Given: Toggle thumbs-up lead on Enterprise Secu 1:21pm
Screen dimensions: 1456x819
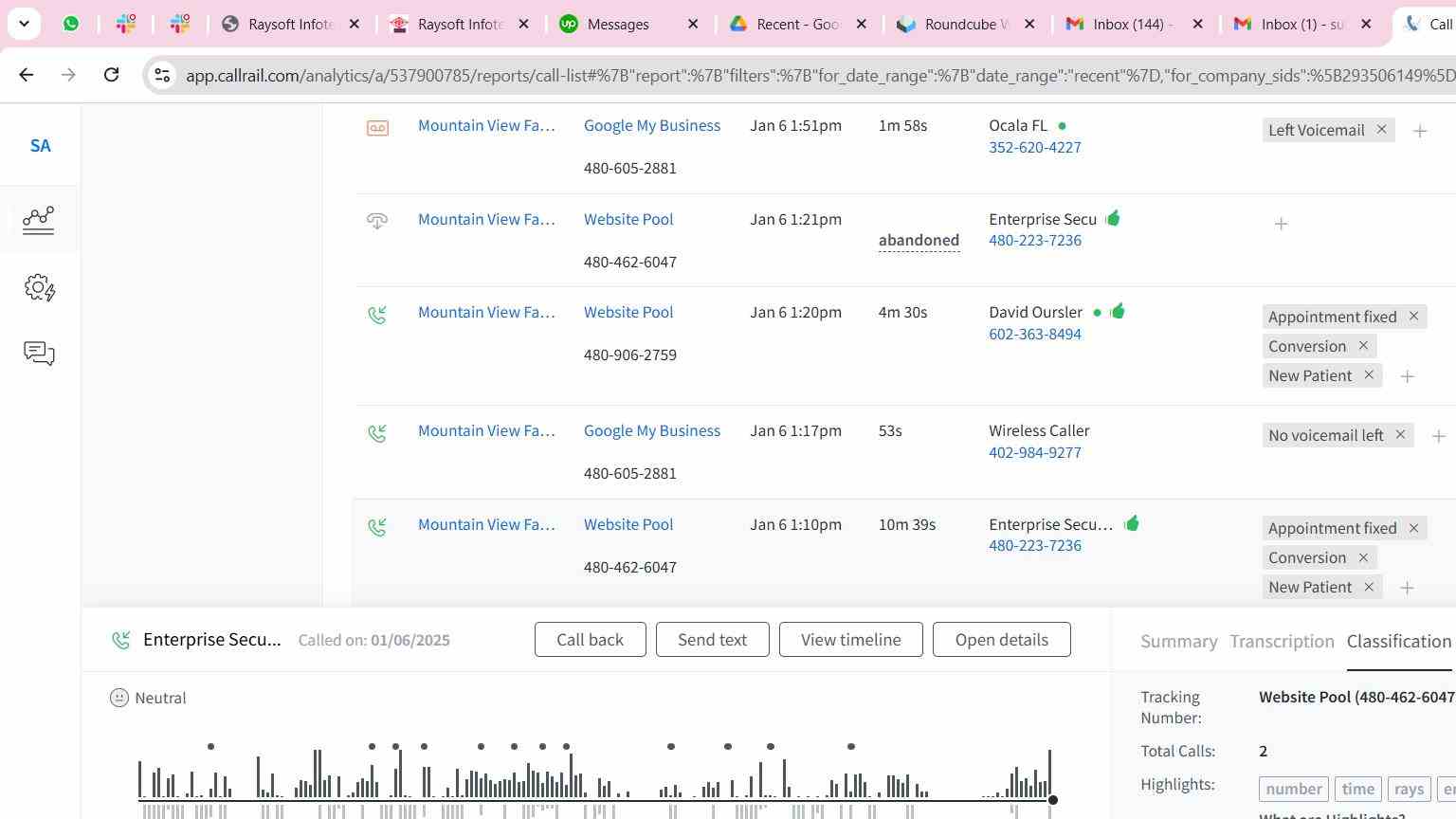Looking at the screenshot, I should [x=1113, y=218].
